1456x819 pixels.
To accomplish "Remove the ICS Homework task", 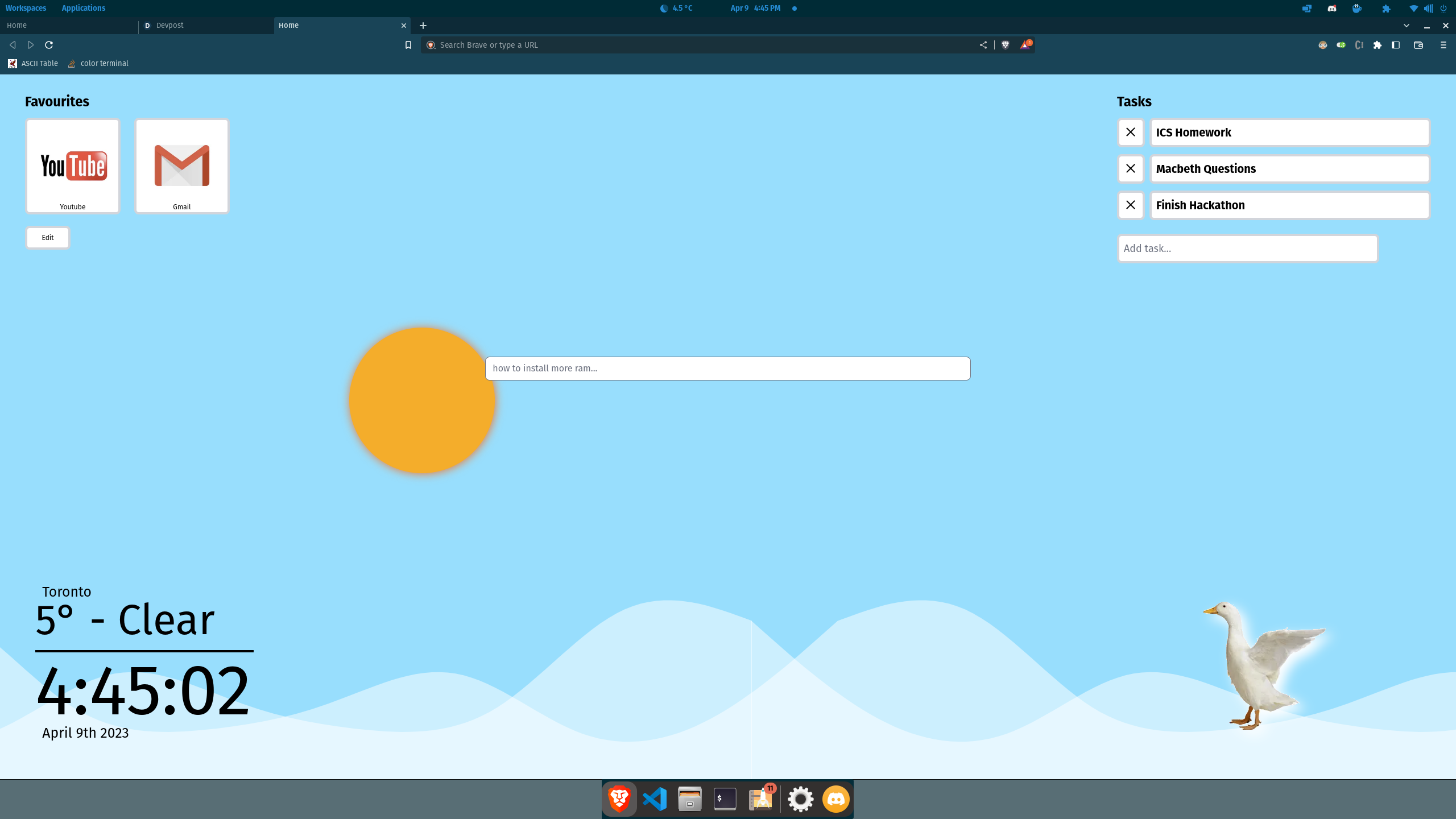I will point(1130,132).
